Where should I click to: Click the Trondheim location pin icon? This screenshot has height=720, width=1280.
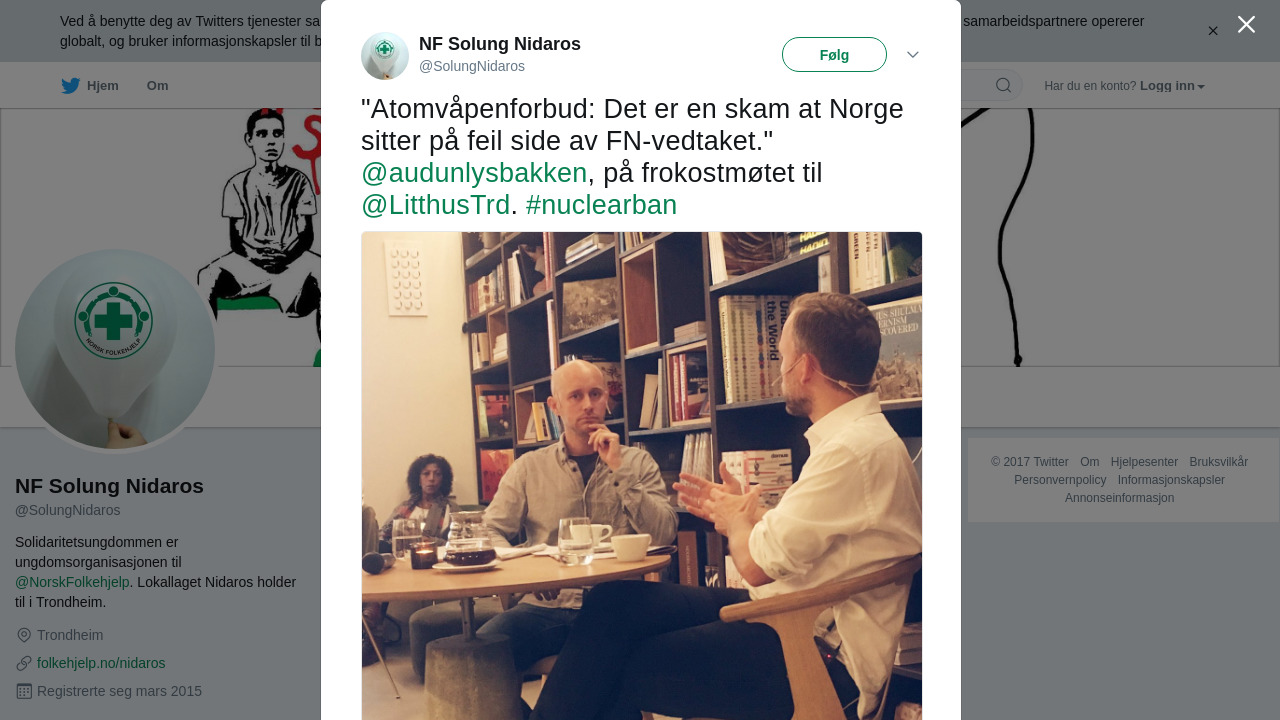pos(24,635)
